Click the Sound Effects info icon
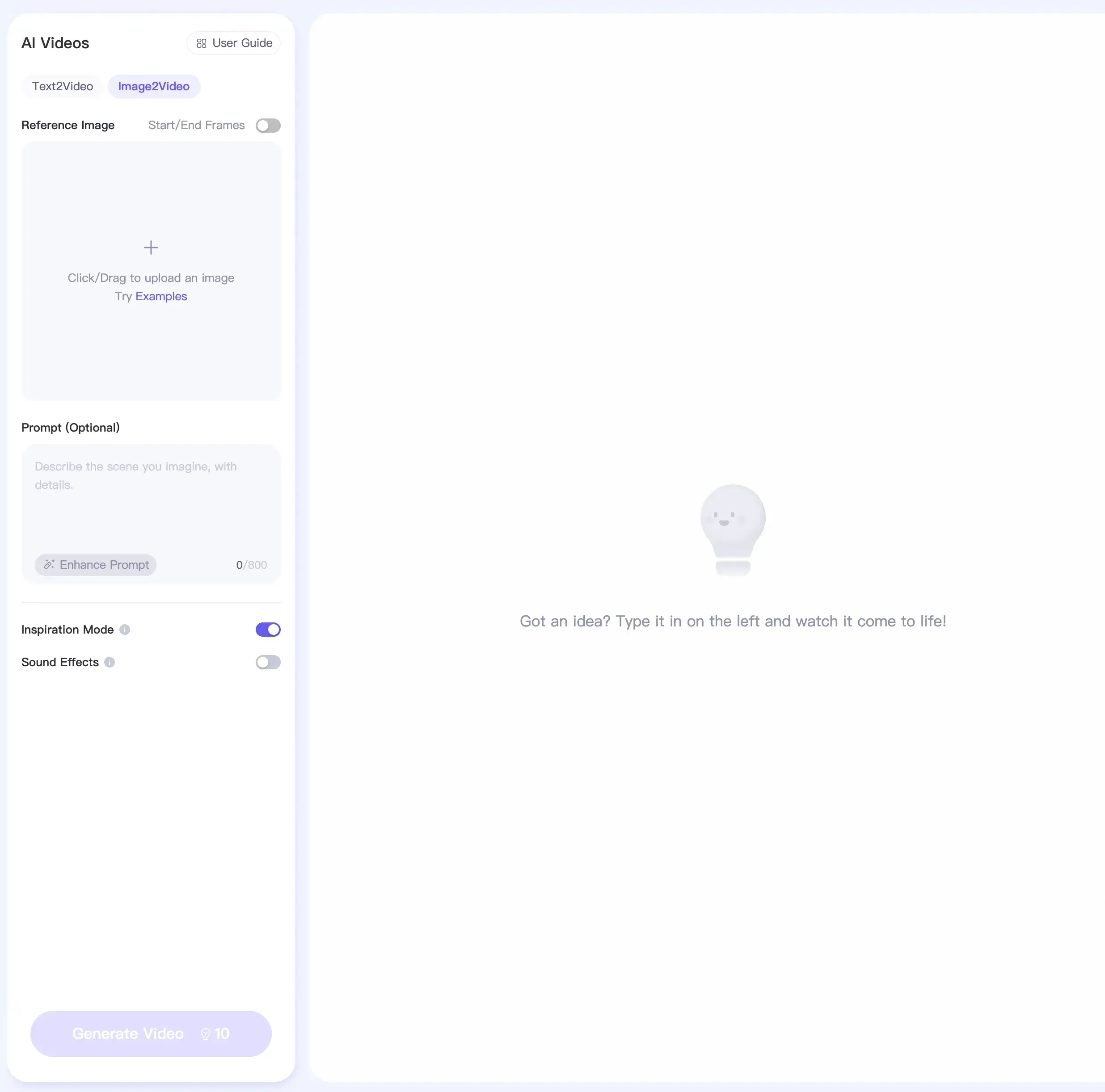The height and width of the screenshot is (1092, 1105). 109,662
